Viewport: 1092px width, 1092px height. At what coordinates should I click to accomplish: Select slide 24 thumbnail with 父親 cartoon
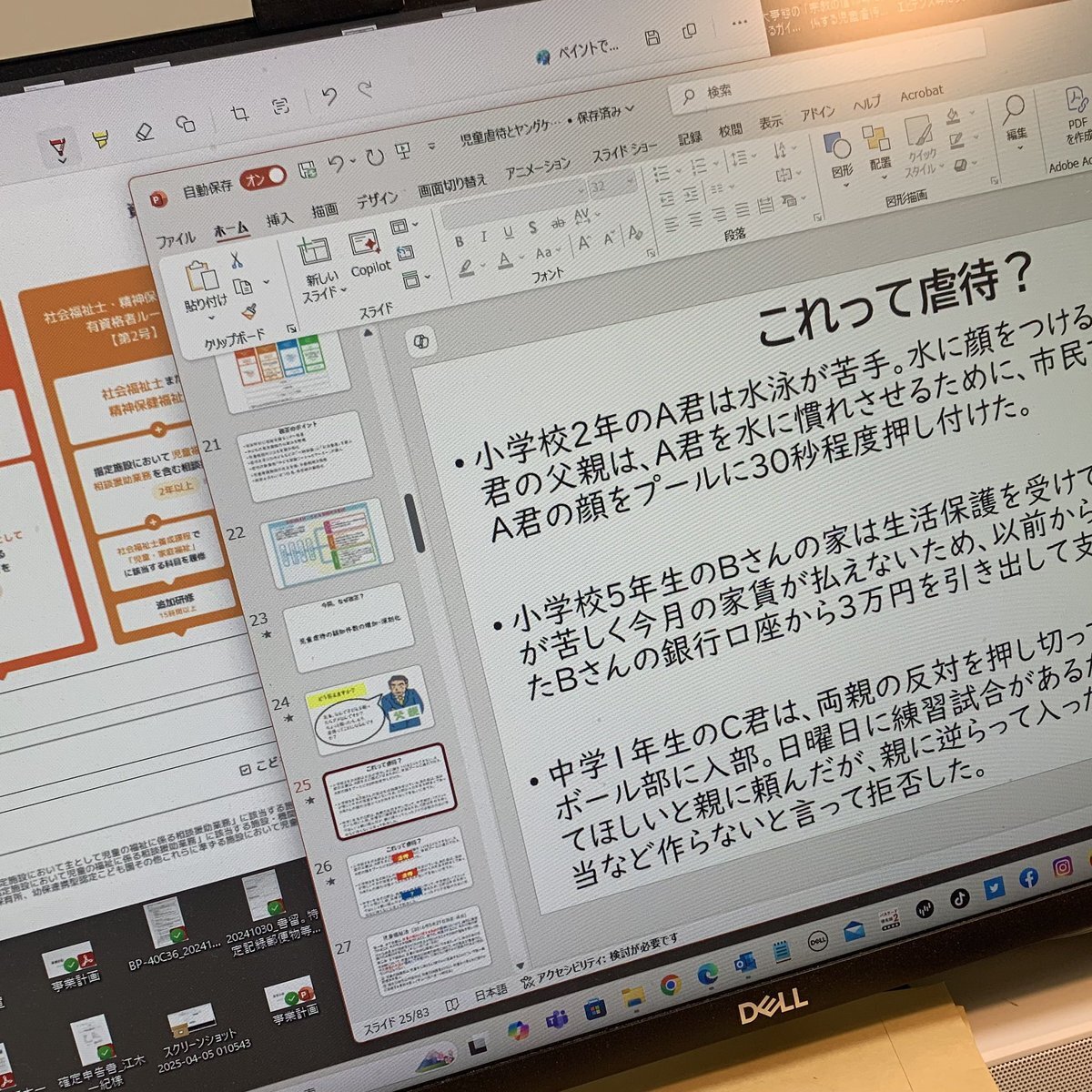(x=370, y=709)
